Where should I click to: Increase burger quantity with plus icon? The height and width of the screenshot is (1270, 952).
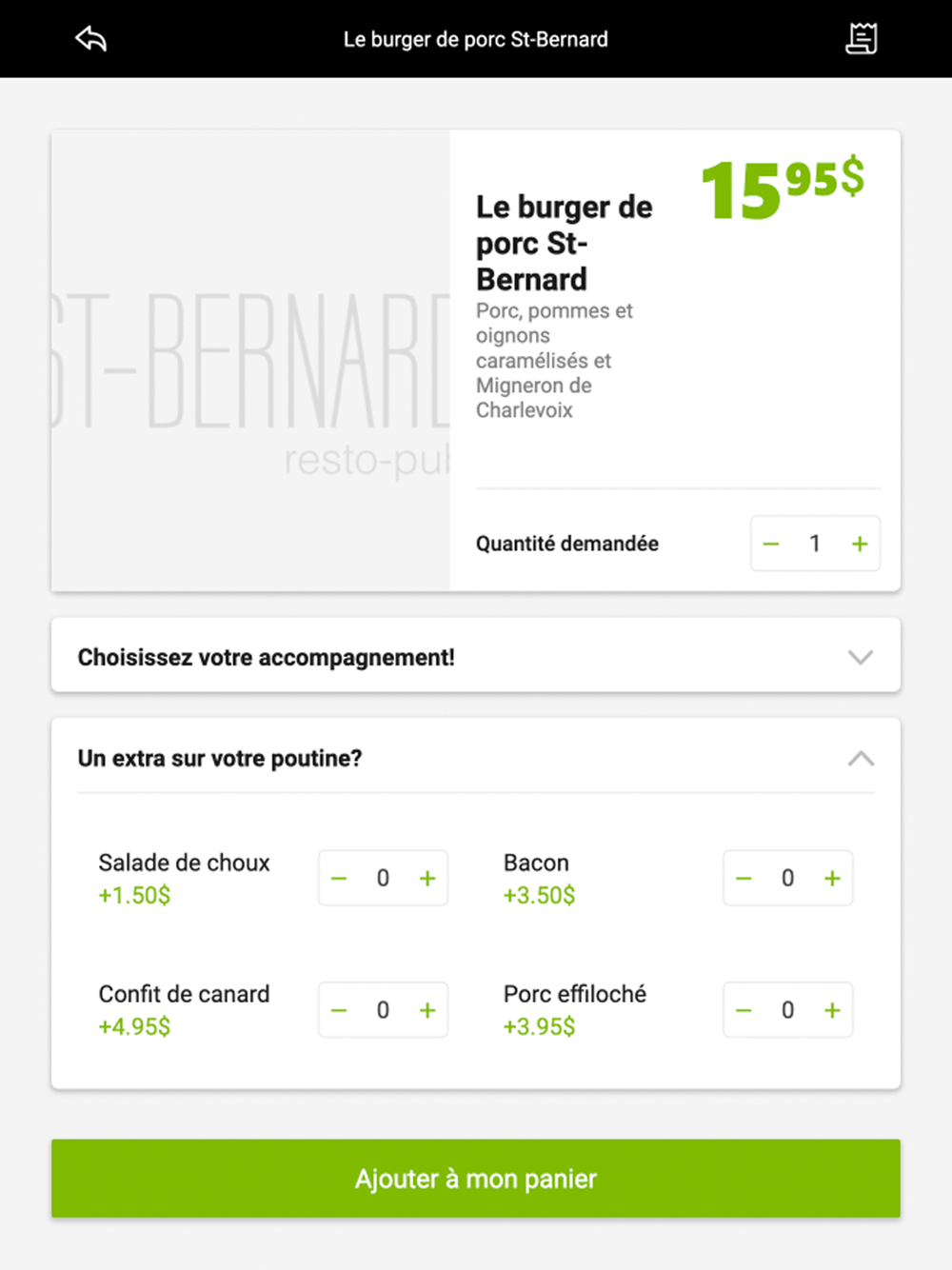[860, 544]
